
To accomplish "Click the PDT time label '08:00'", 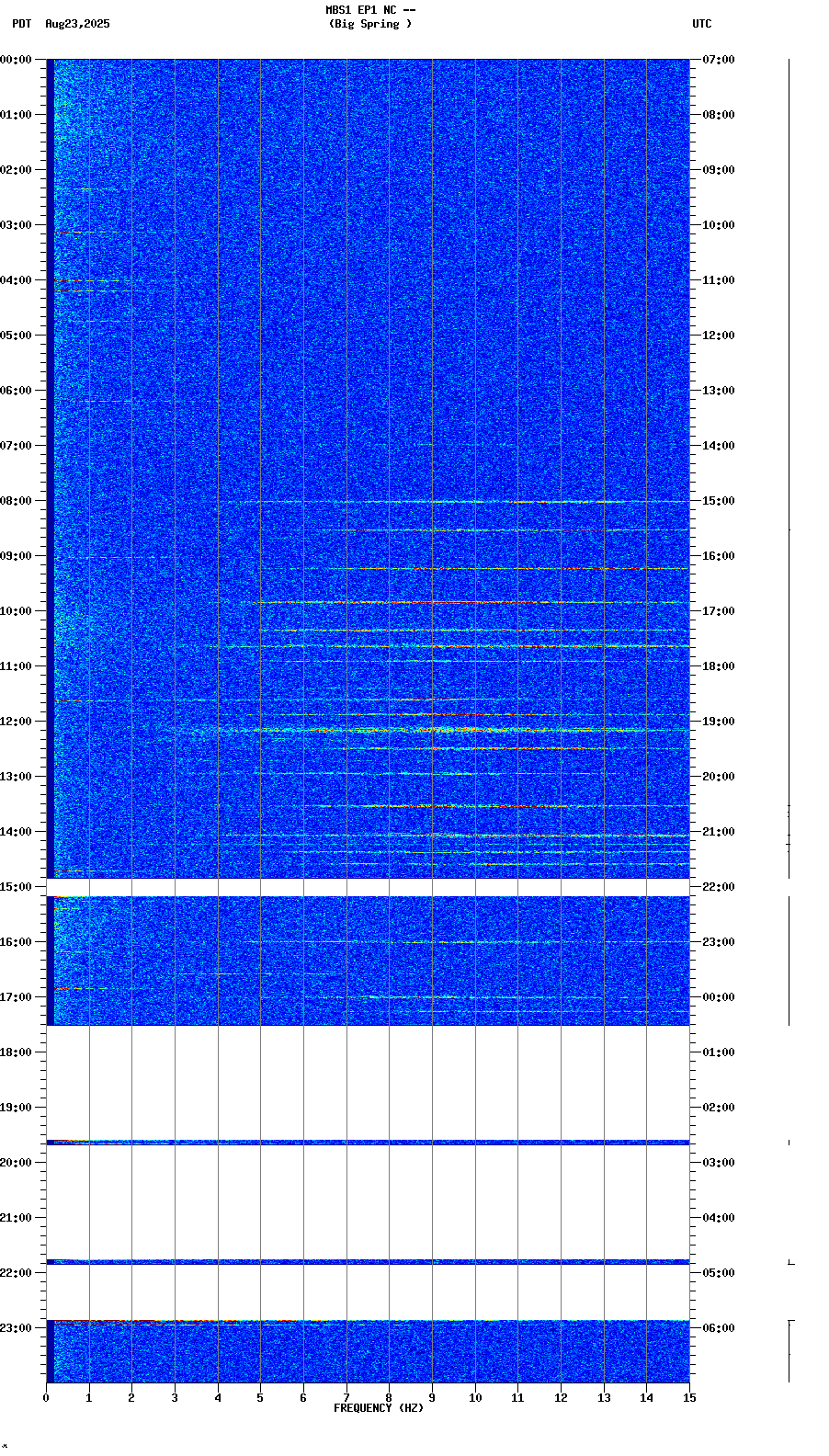I will 16,501.
